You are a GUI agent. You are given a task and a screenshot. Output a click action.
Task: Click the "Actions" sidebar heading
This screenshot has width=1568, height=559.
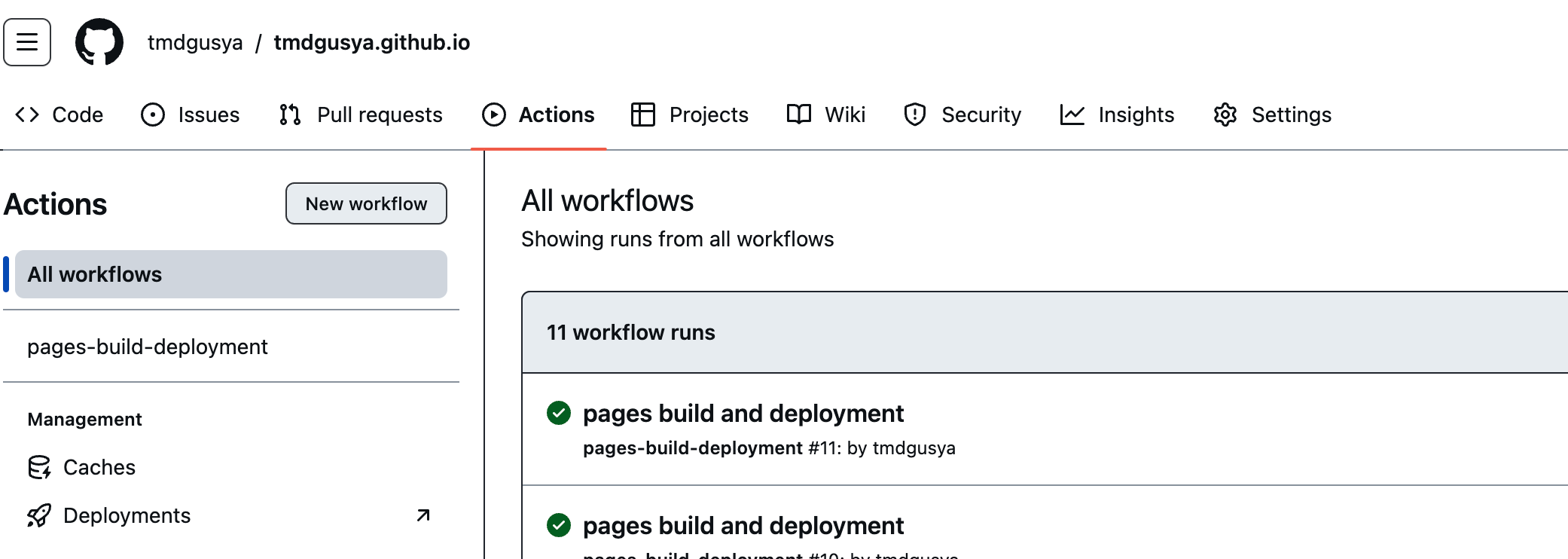(x=56, y=204)
